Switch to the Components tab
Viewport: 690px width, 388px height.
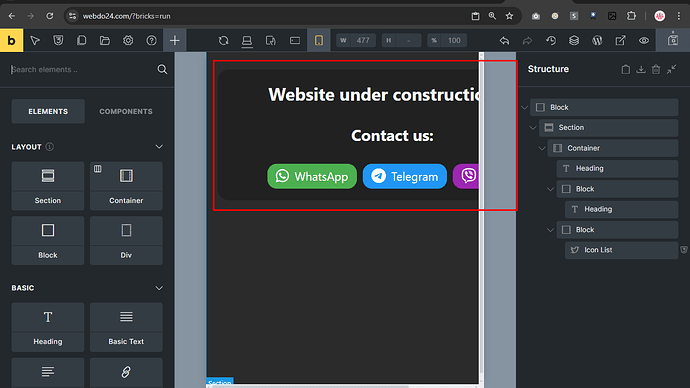point(126,111)
